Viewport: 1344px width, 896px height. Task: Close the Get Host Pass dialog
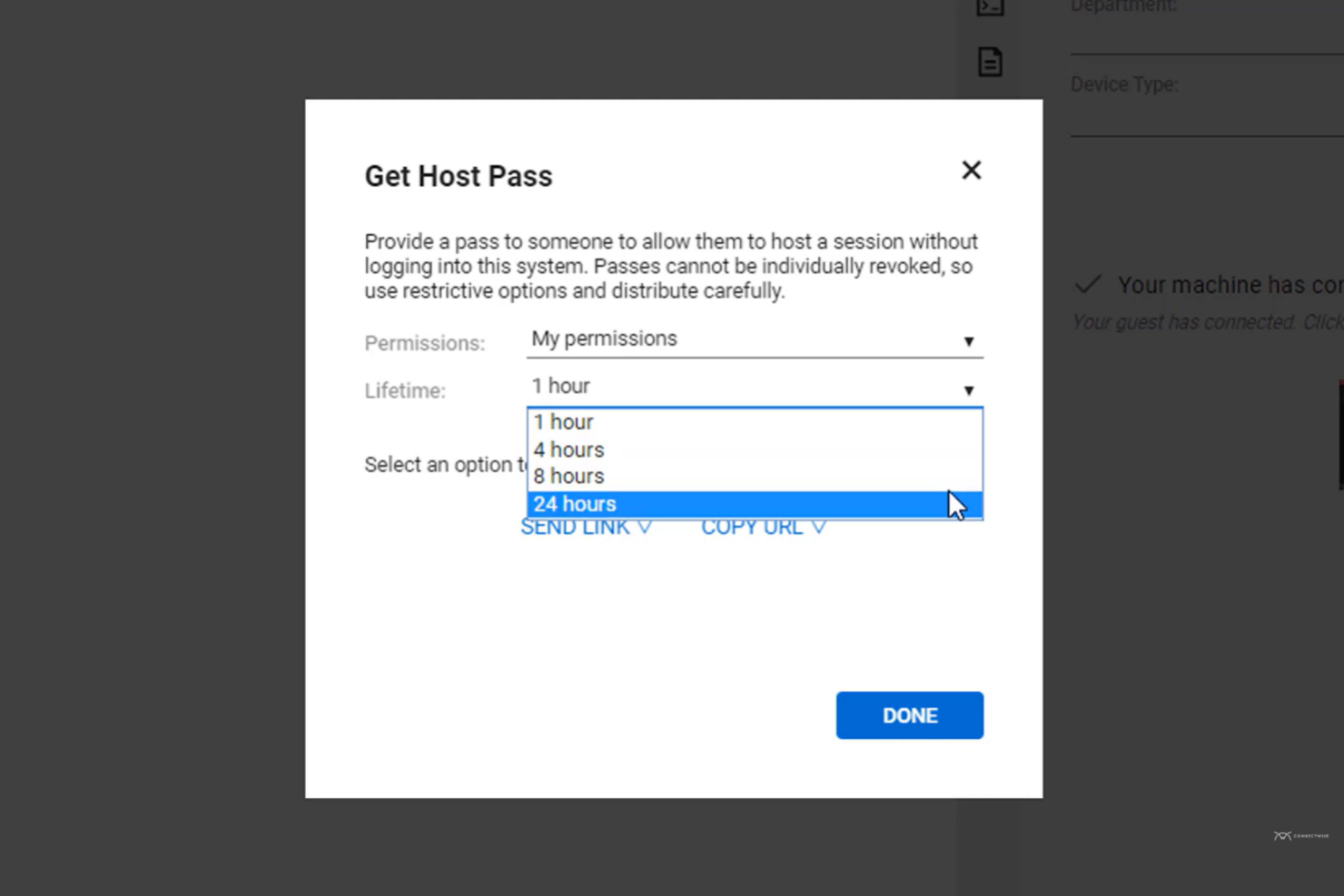(x=971, y=171)
